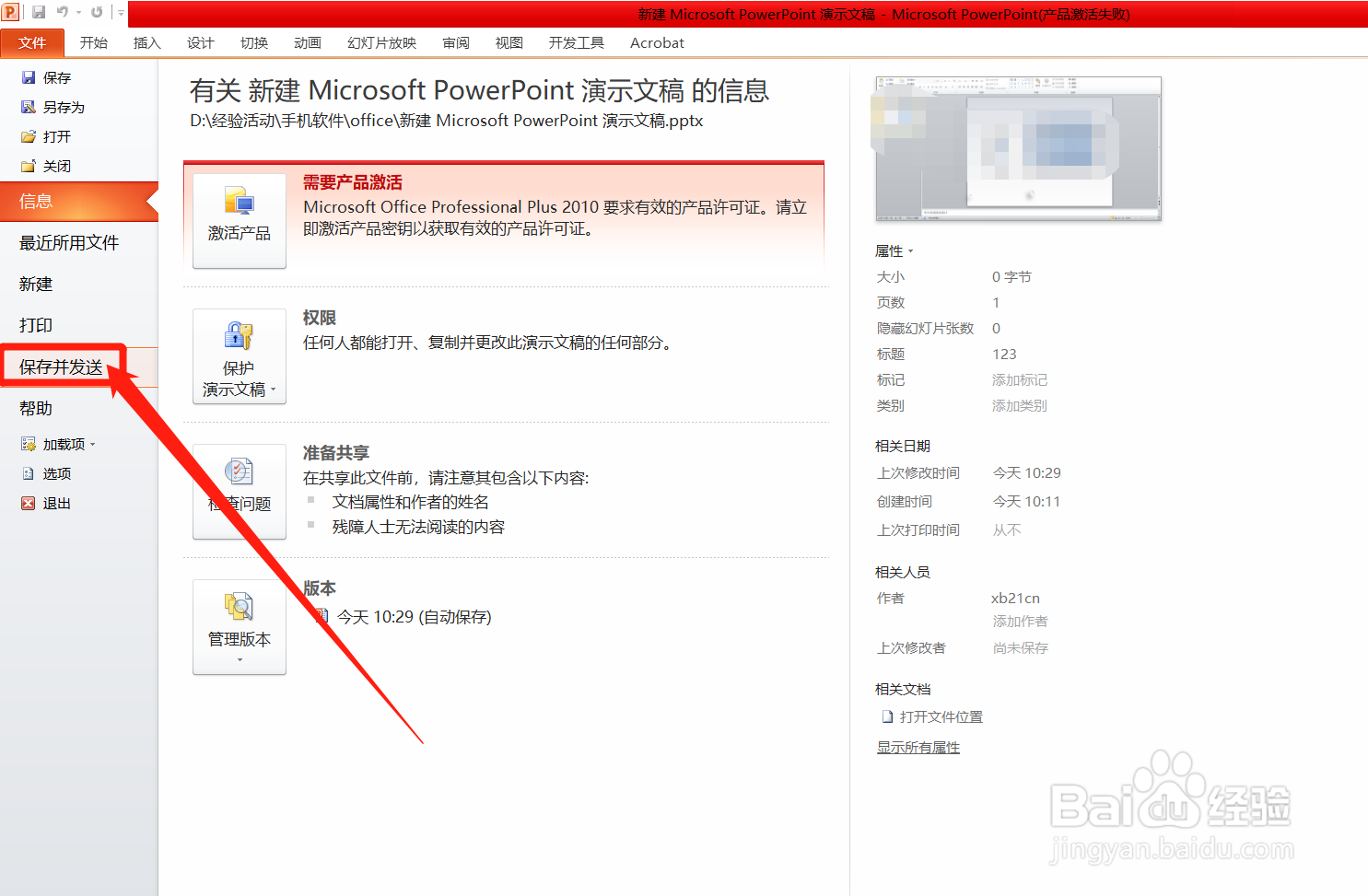Click 残障人士无法阅读的内容 list item
Screen dimensions: 1368x896
pos(418,527)
